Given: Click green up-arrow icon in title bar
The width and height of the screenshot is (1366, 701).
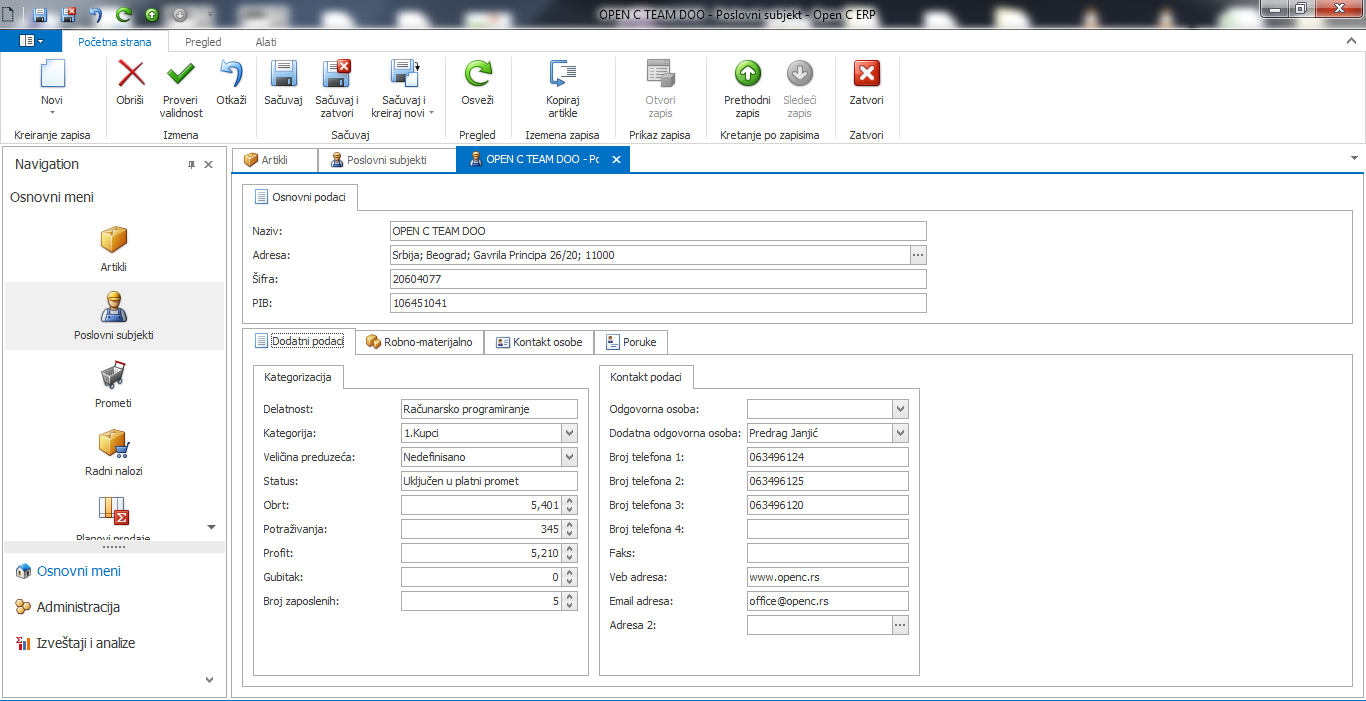Looking at the screenshot, I should [152, 15].
